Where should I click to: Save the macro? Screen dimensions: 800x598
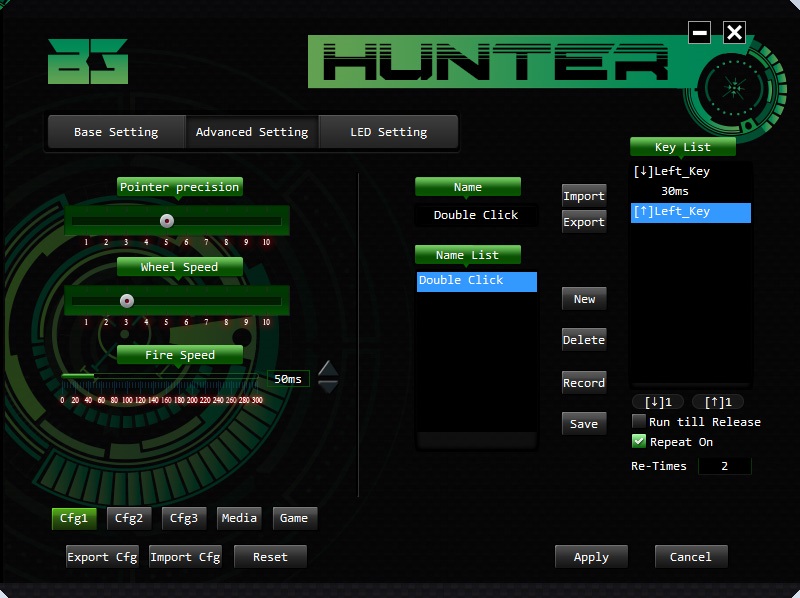click(584, 423)
